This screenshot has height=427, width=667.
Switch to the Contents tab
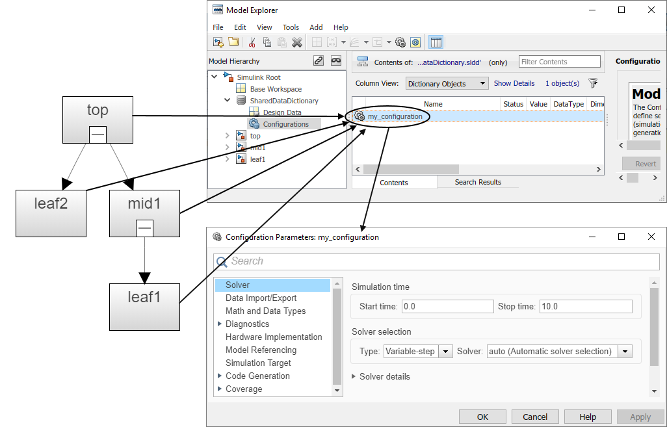394,182
